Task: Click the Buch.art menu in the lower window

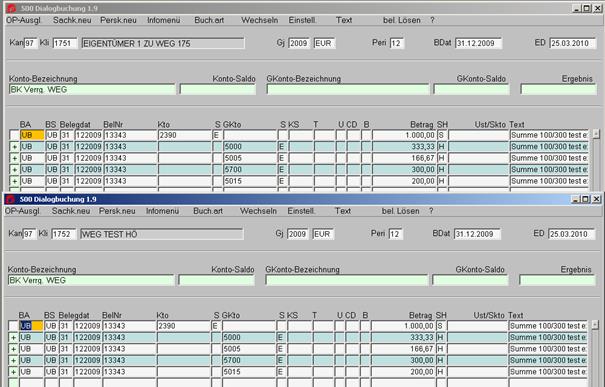Action: [x=208, y=211]
